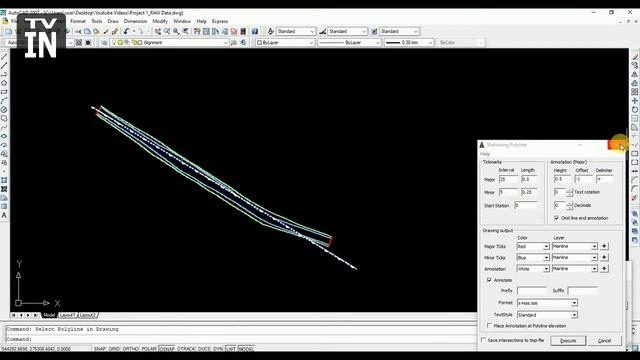Open Help menu in Stationing Polyline dialog
Image resolution: width=640 pixels, height=360 pixels.
485,154
